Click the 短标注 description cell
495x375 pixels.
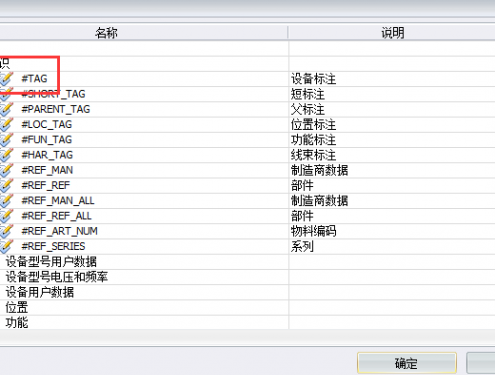coord(392,94)
